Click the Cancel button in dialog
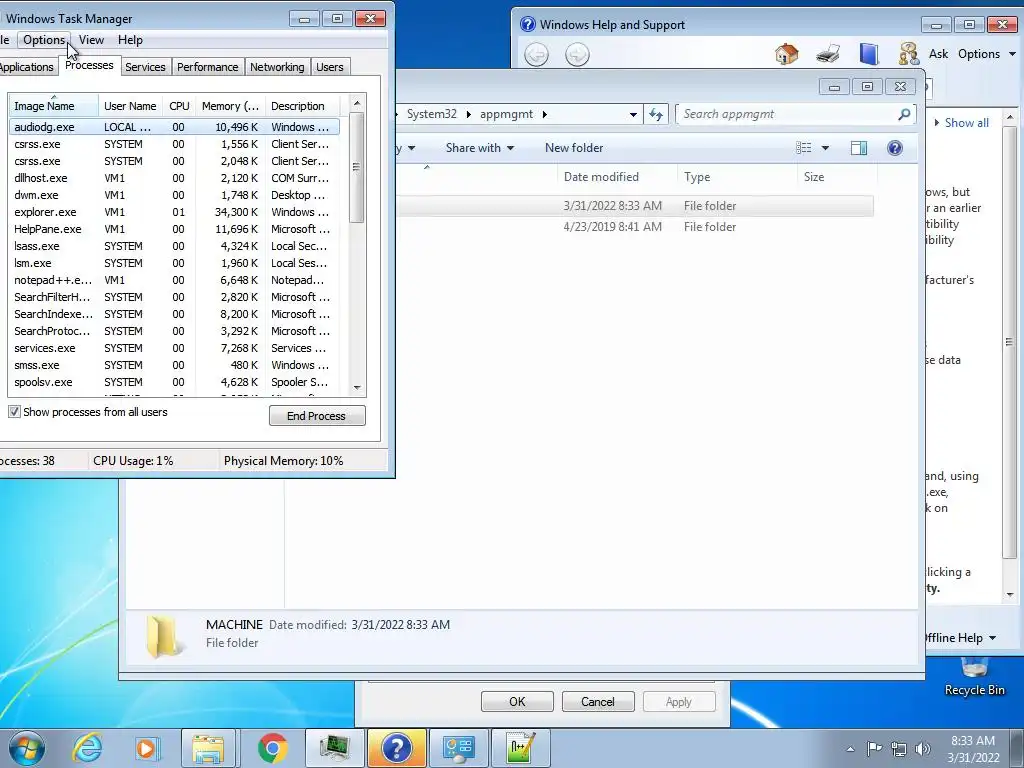The image size is (1024, 768). [598, 702]
